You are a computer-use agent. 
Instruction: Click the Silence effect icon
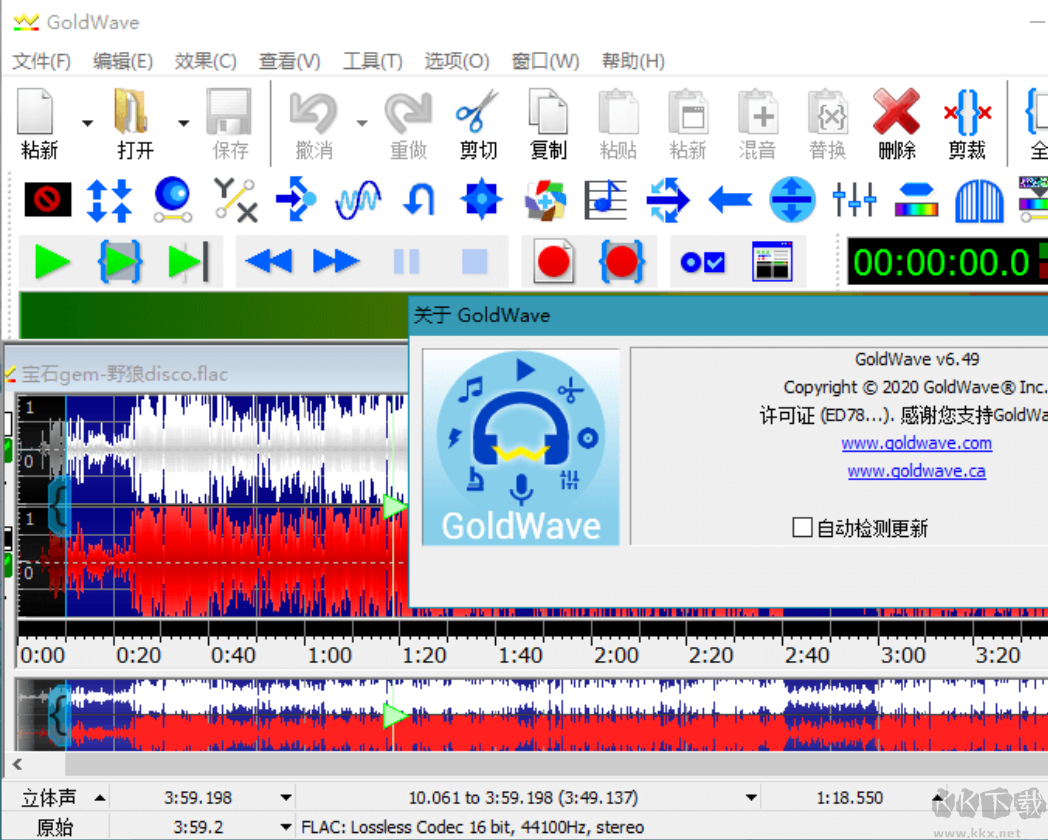(47, 200)
